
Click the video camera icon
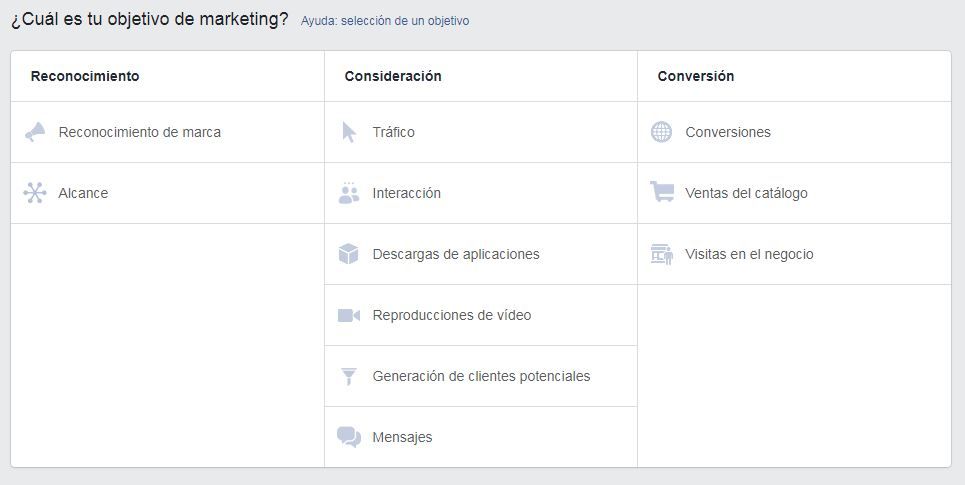coord(349,315)
